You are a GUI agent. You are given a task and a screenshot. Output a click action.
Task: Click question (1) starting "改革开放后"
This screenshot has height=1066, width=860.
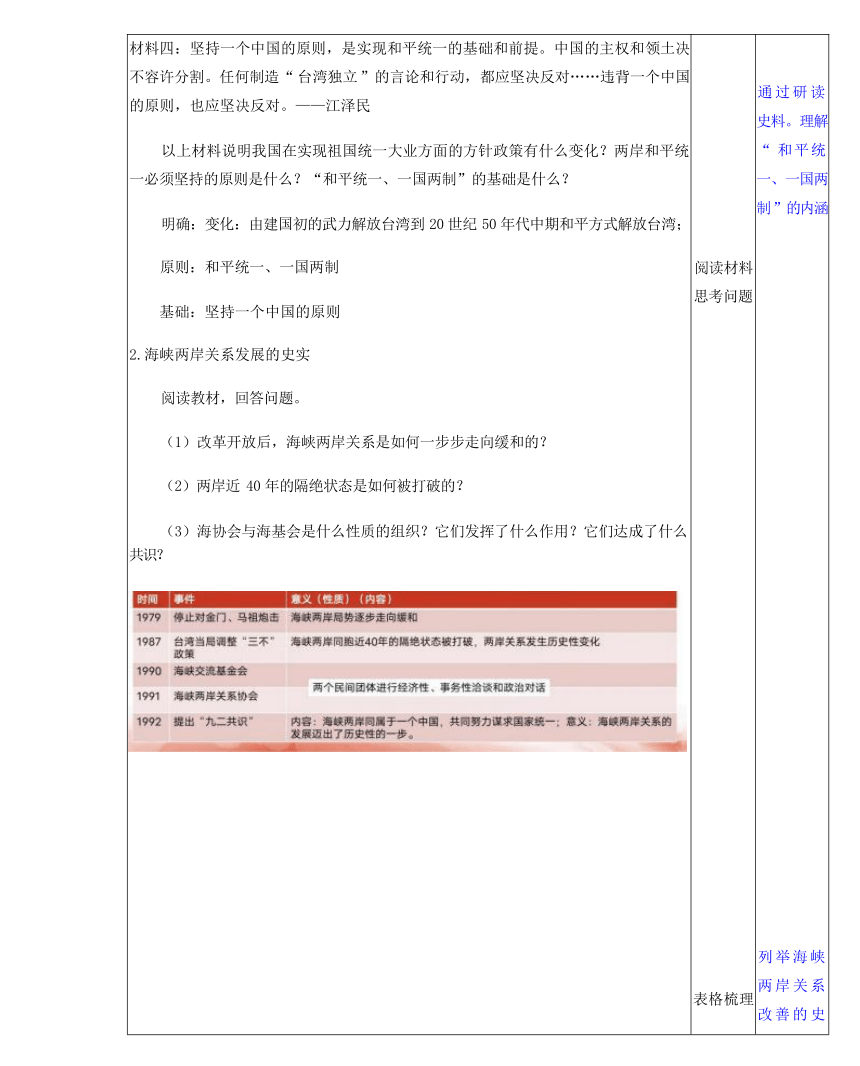point(356,442)
